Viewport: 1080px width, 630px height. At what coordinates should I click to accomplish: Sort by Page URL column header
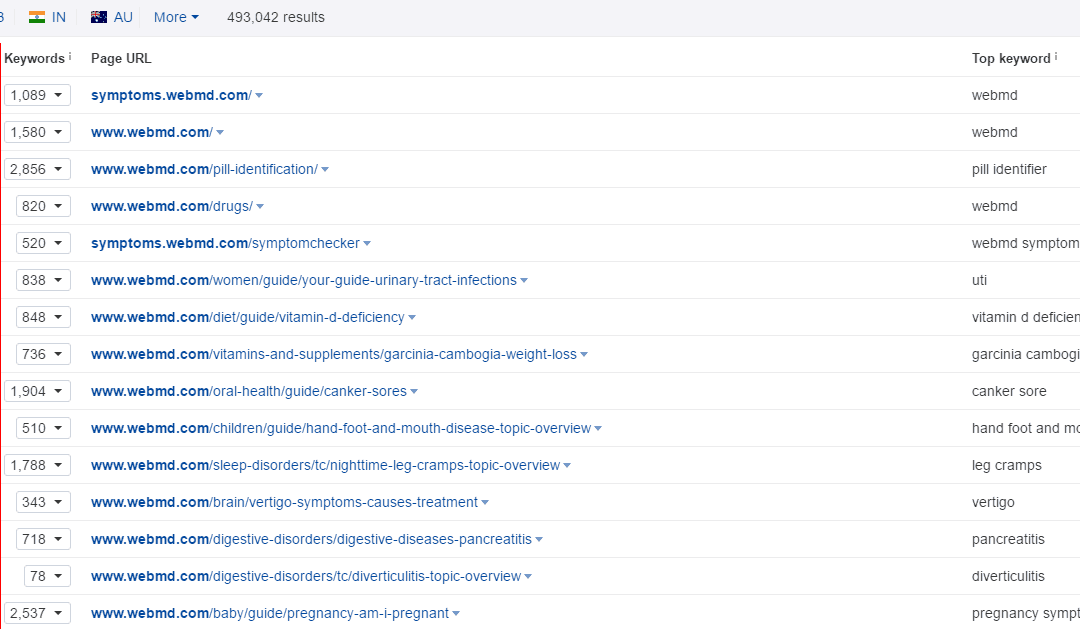121,58
